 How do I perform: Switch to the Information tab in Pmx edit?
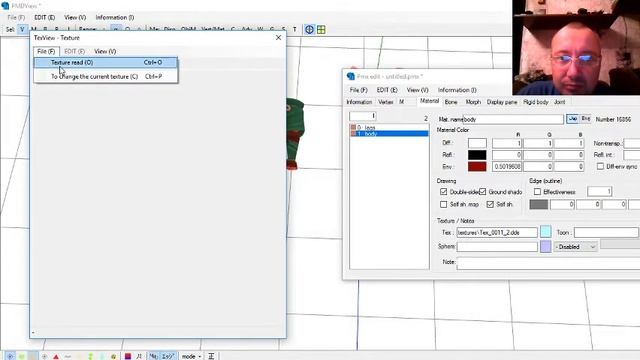click(x=359, y=102)
